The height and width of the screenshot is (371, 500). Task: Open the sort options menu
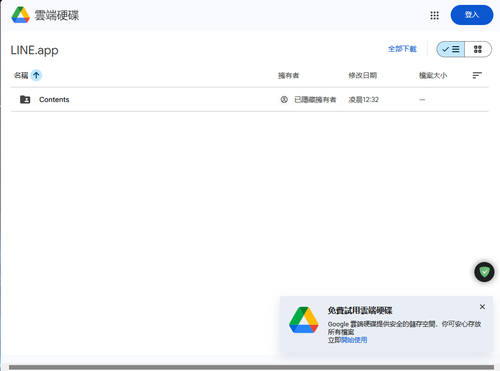click(x=477, y=75)
